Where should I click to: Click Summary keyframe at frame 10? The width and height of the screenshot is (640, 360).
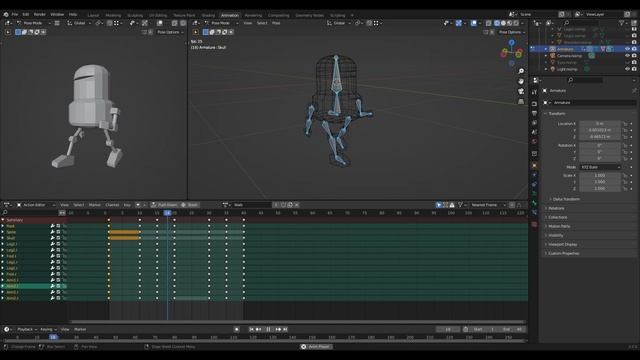click(x=140, y=220)
